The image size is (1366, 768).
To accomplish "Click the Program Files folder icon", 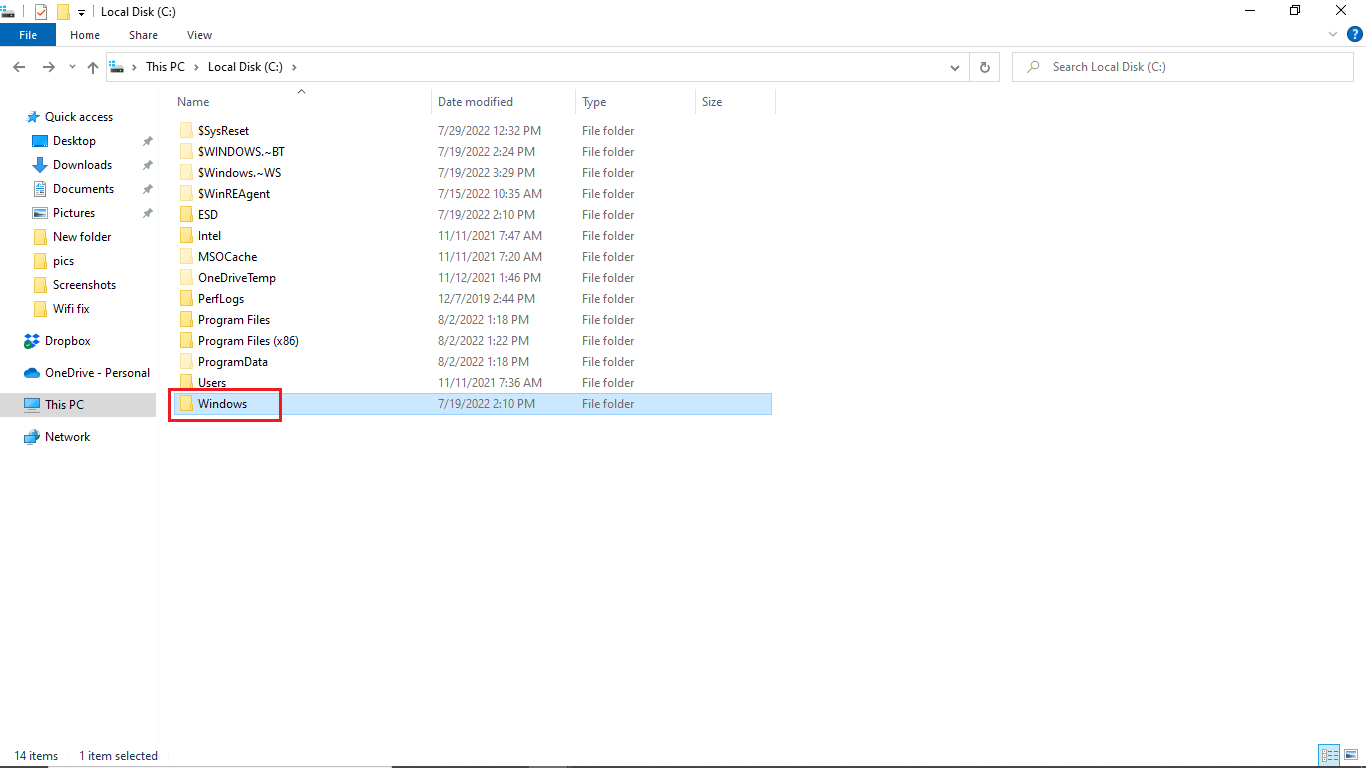I will 186,320.
